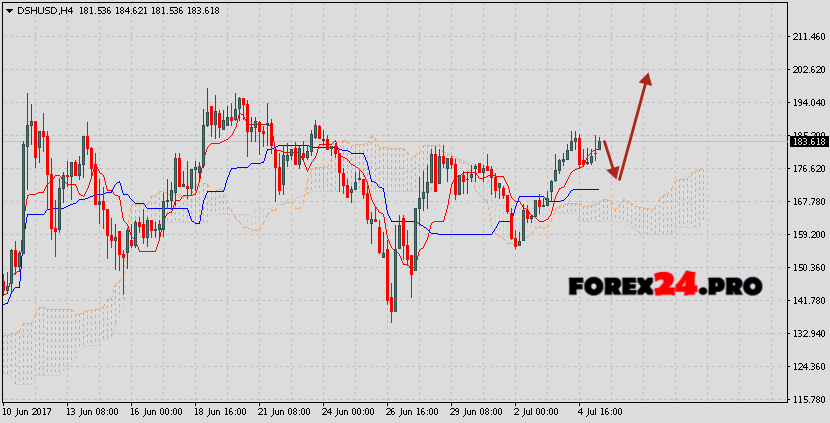The width and height of the screenshot is (830, 423).
Task: Click the small triangle before DSHUSD,H4
Action: (x=9, y=10)
